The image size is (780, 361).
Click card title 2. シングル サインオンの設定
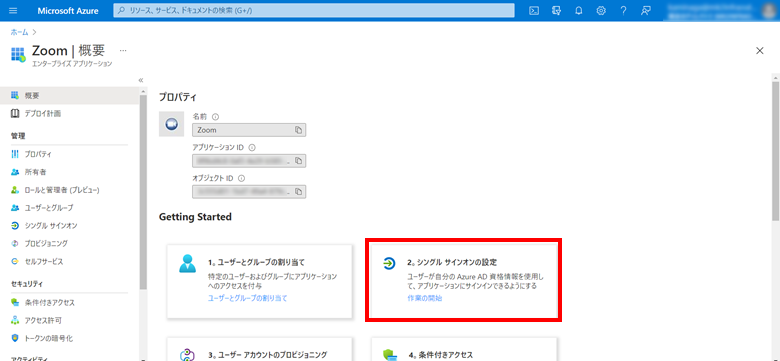pos(452,262)
